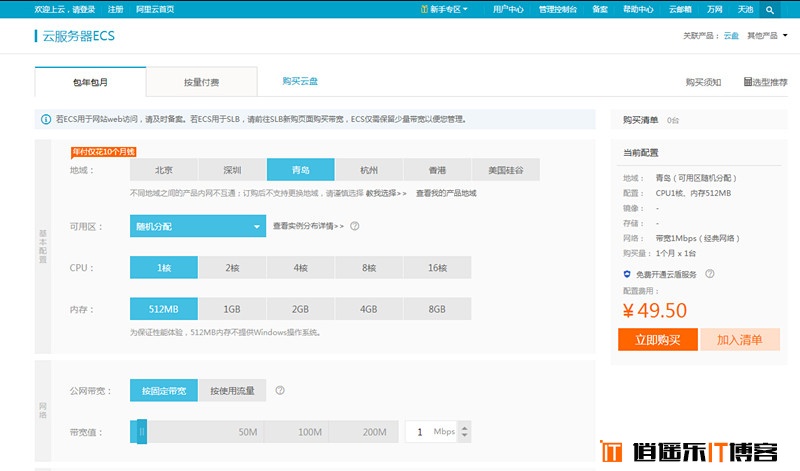Open 购买云盘 tab
The width and height of the screenshot is (800, 471).
300,81
